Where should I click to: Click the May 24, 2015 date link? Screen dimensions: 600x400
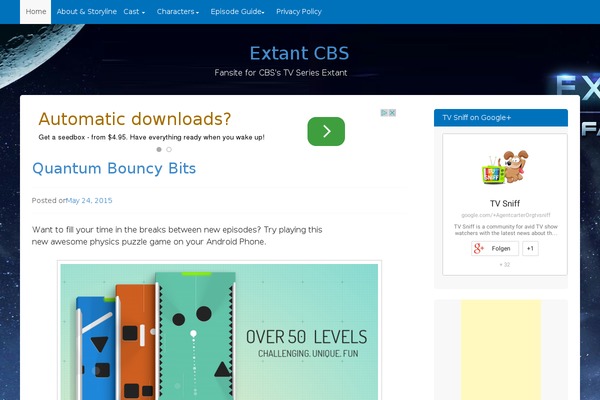pos(89,201)
